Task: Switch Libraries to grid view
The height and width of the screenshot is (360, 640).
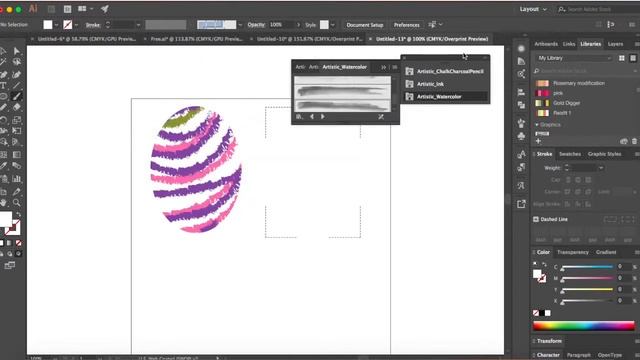Action: point(622,58)
